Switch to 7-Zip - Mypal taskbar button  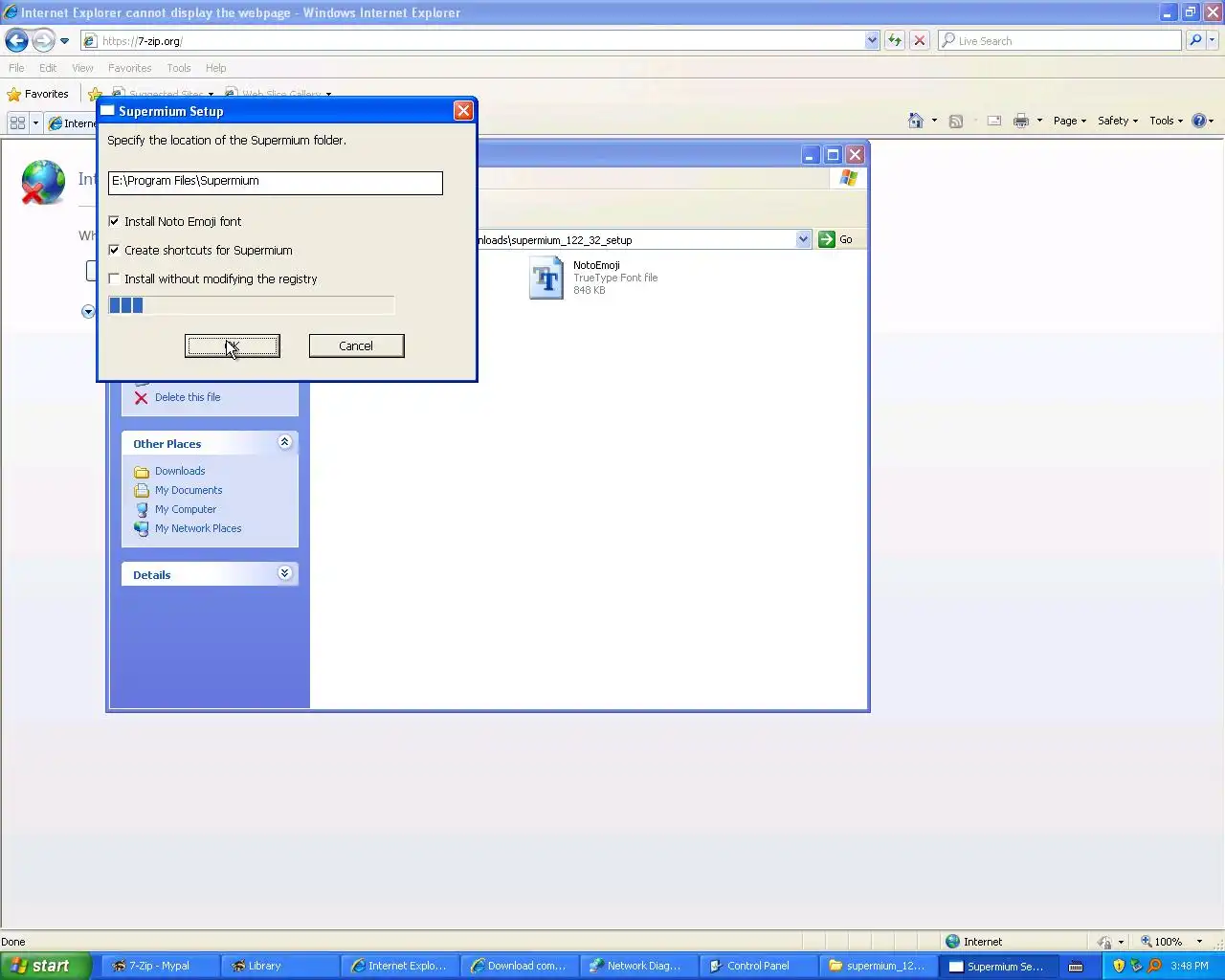[x=161, y=966]
